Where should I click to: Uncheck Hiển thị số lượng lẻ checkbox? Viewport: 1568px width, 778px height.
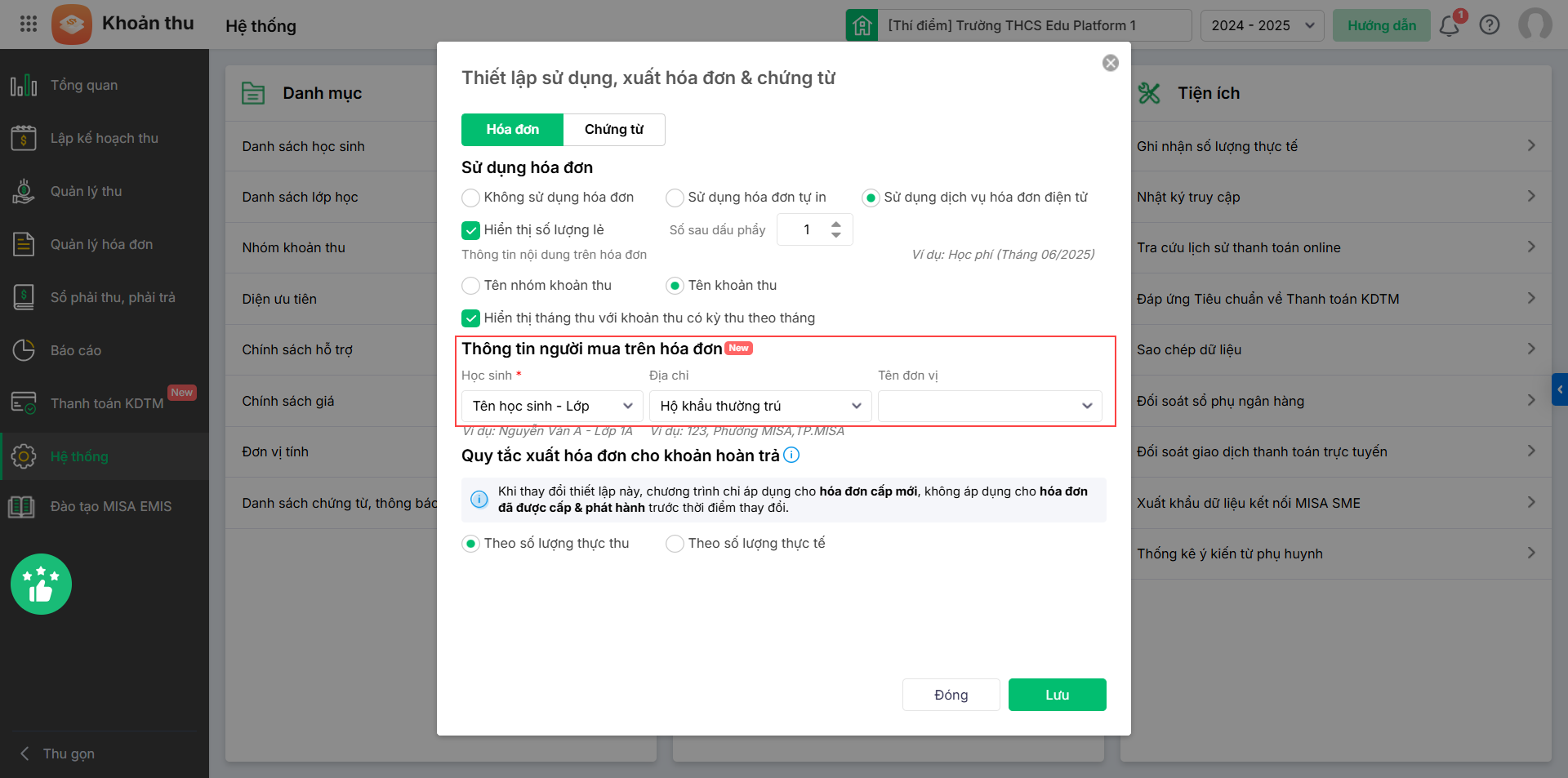point(471,230)
